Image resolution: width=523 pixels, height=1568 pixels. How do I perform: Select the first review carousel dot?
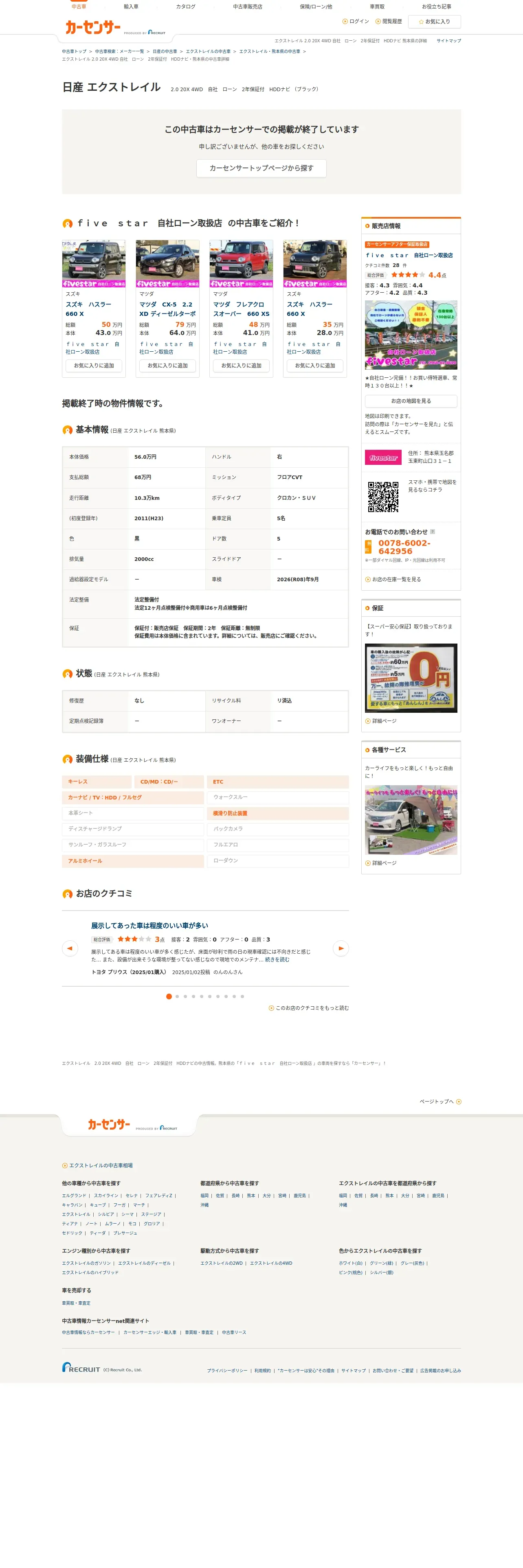coord(169,996)
